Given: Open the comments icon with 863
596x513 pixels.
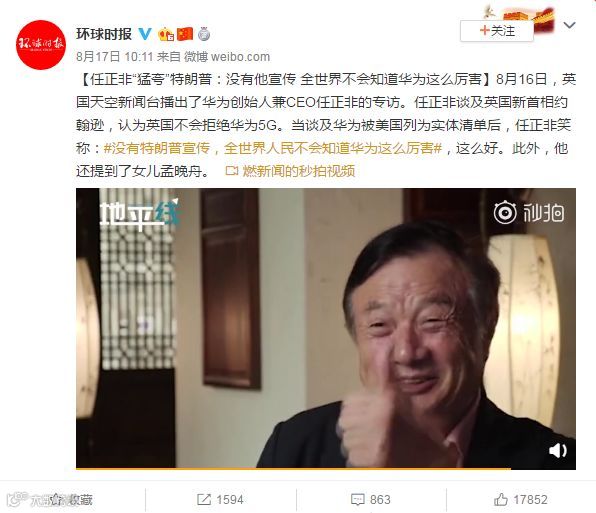Looking at the screenshot, I should (x=371, y=499).
